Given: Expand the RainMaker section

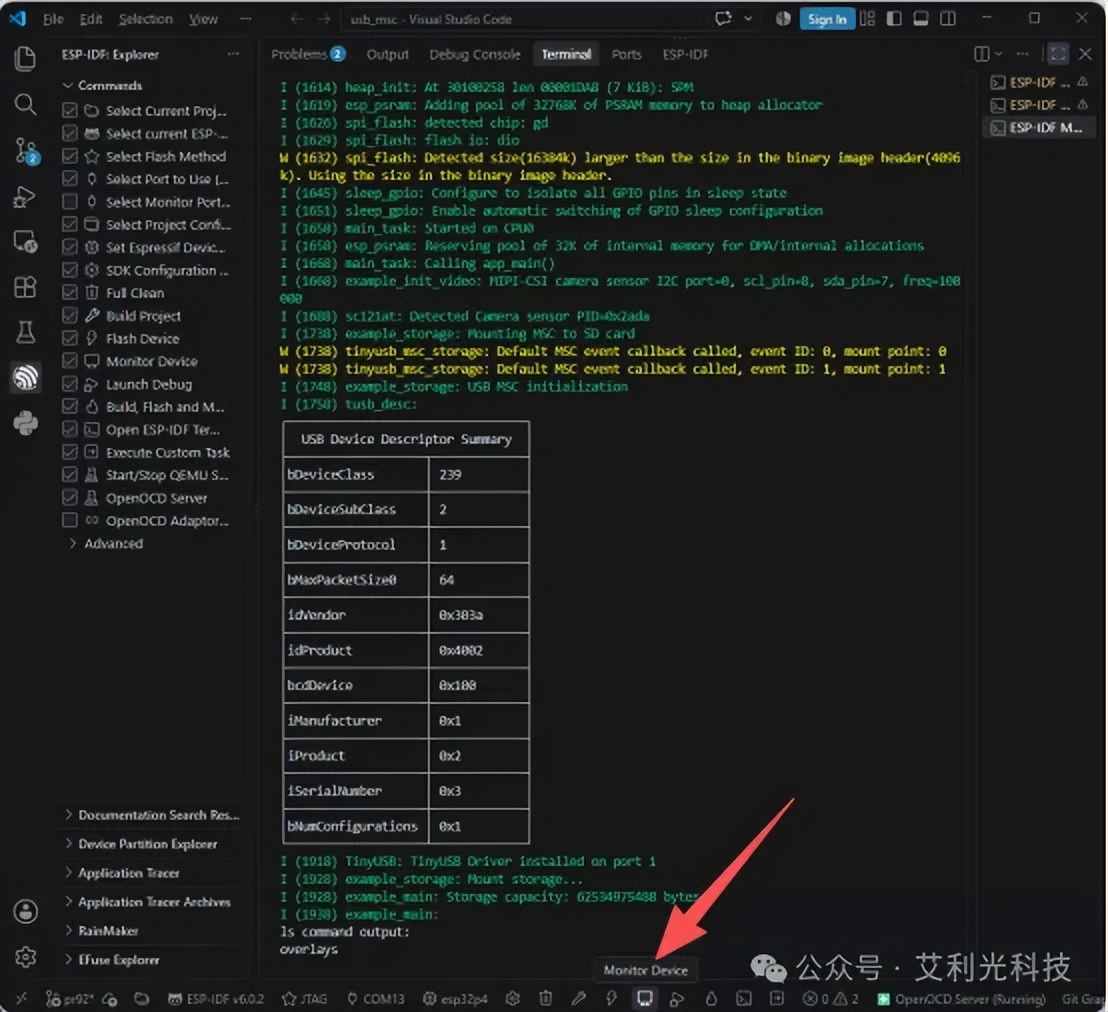Looking at the screenshot, I should (102, 931).
